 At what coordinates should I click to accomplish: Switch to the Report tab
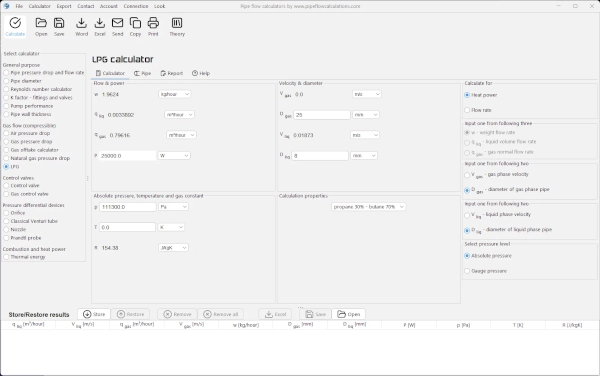171,73
